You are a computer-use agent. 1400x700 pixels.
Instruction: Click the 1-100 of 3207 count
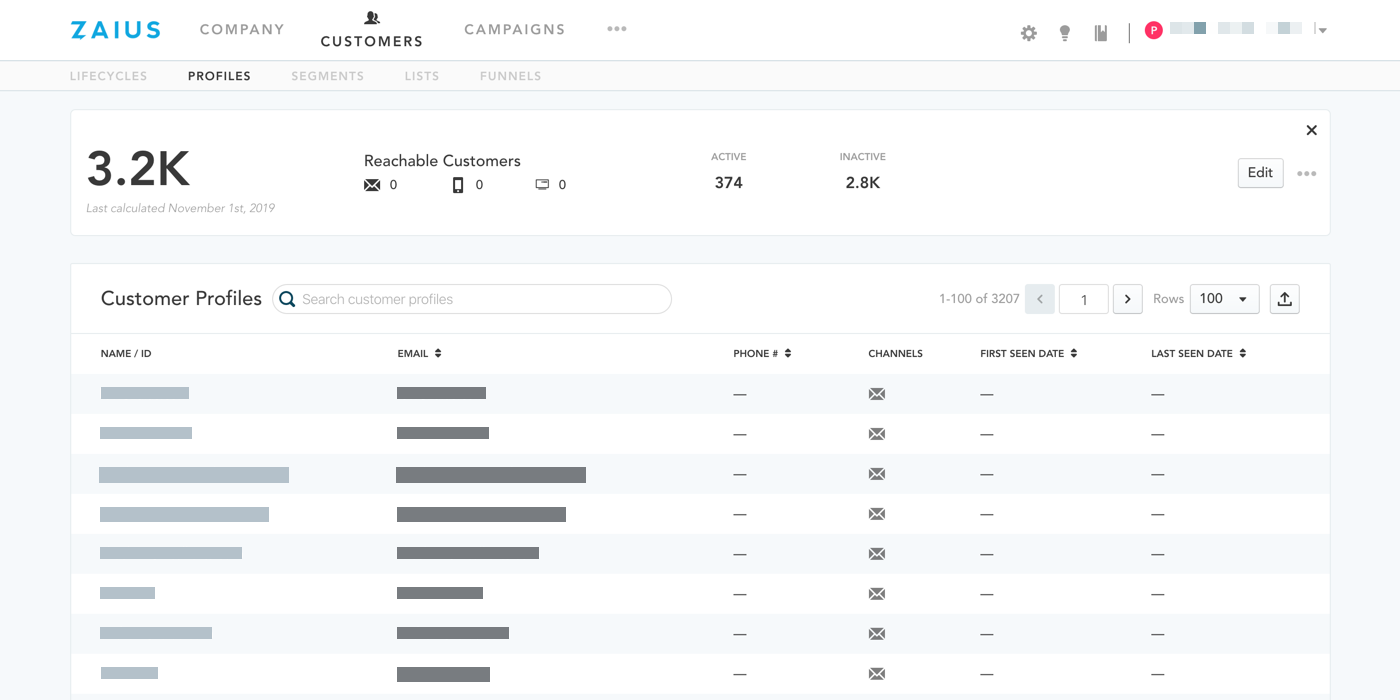click(x=979, y=299)
